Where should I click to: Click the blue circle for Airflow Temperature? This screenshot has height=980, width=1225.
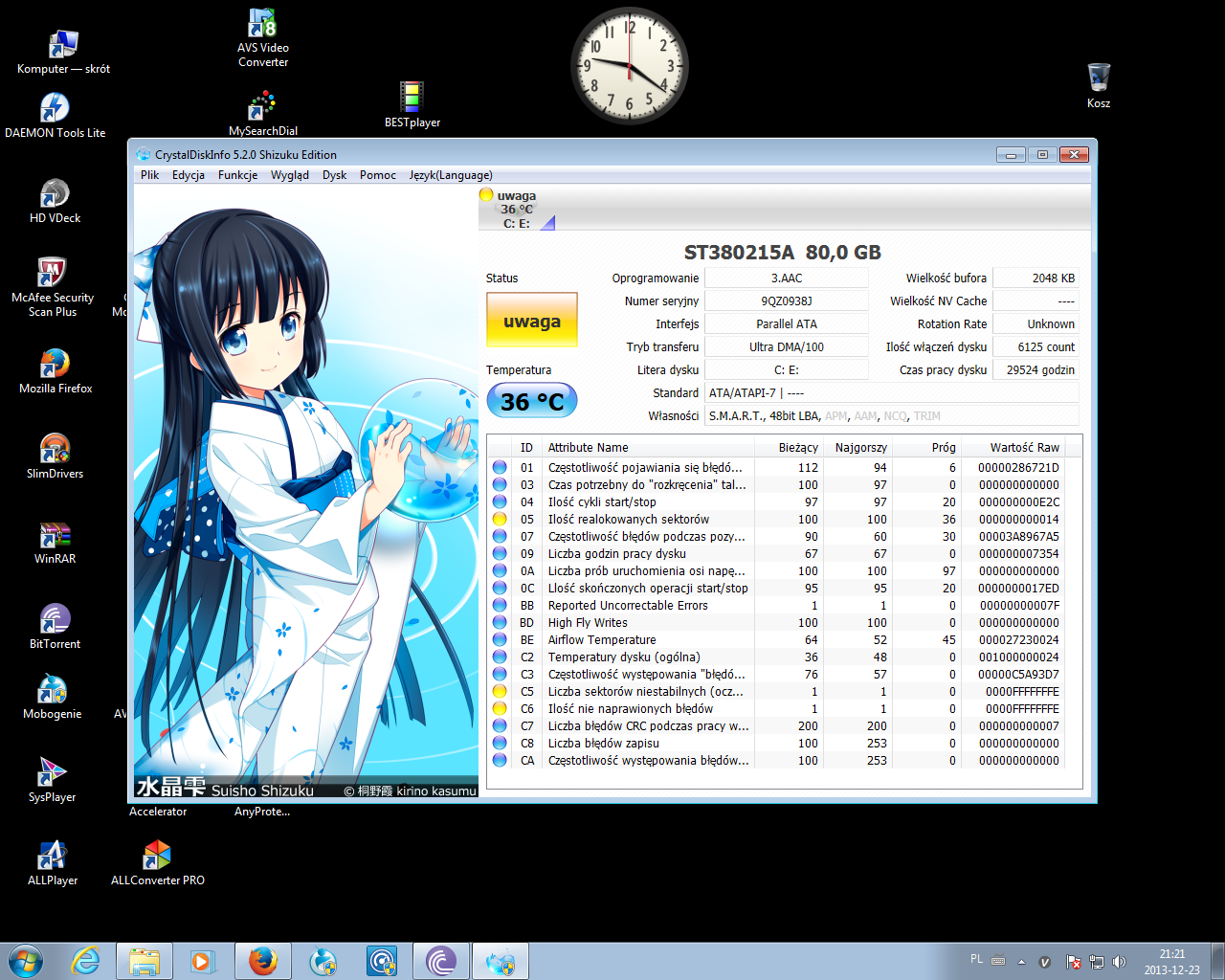point(500,640)
